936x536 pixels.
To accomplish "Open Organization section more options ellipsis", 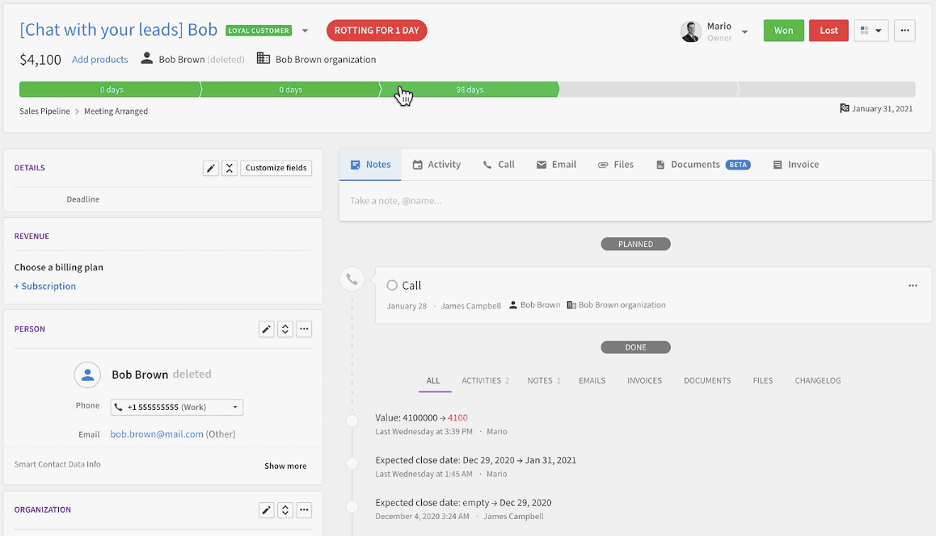I will [x=304, y=510].
